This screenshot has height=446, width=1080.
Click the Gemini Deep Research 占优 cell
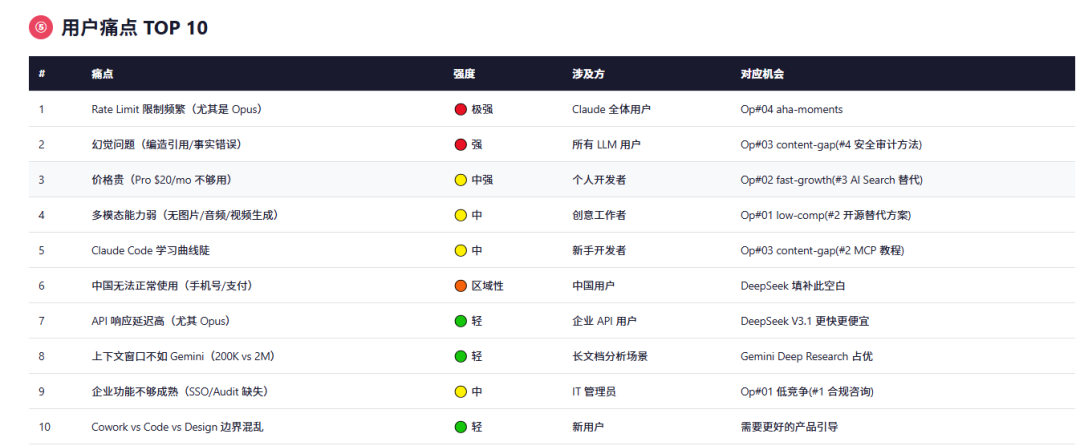(807, 357)
